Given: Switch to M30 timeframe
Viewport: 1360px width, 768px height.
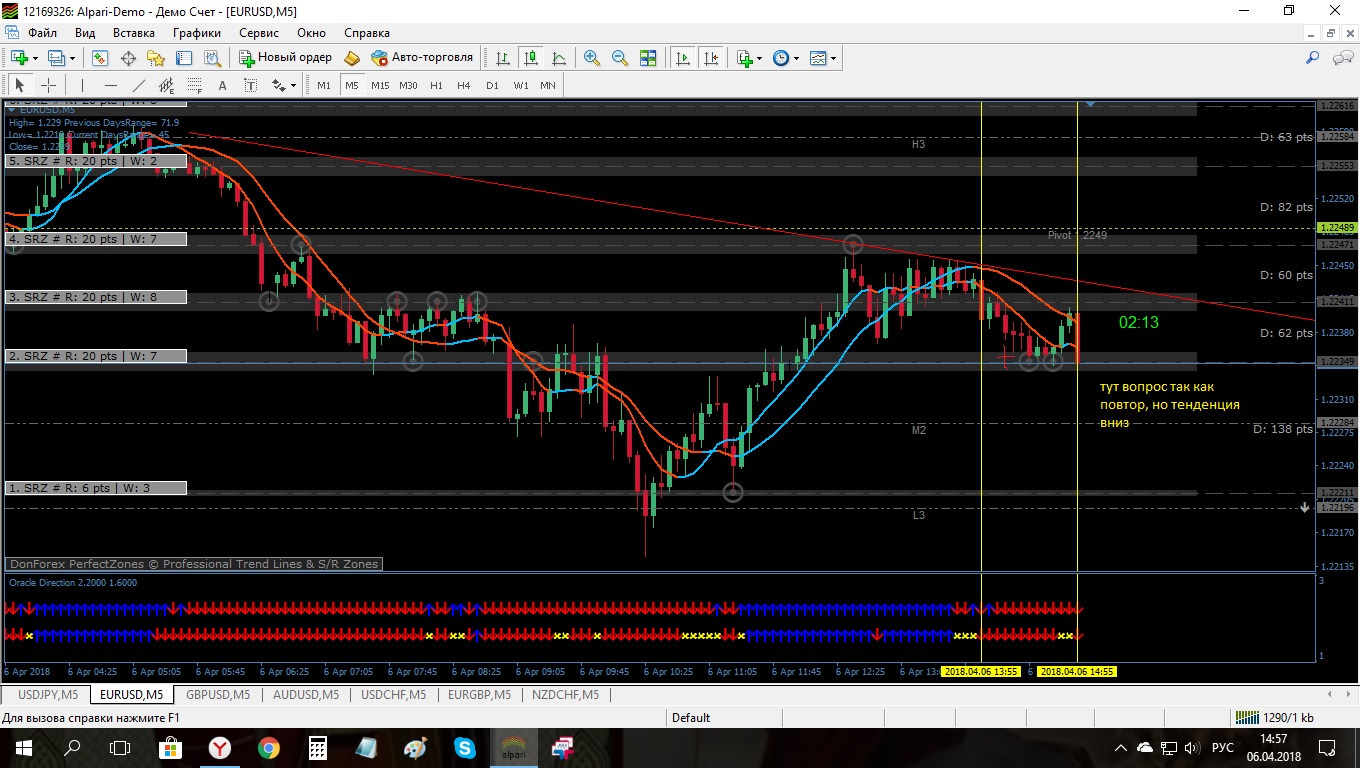Looking at the screenshot, I should [408, 85].
